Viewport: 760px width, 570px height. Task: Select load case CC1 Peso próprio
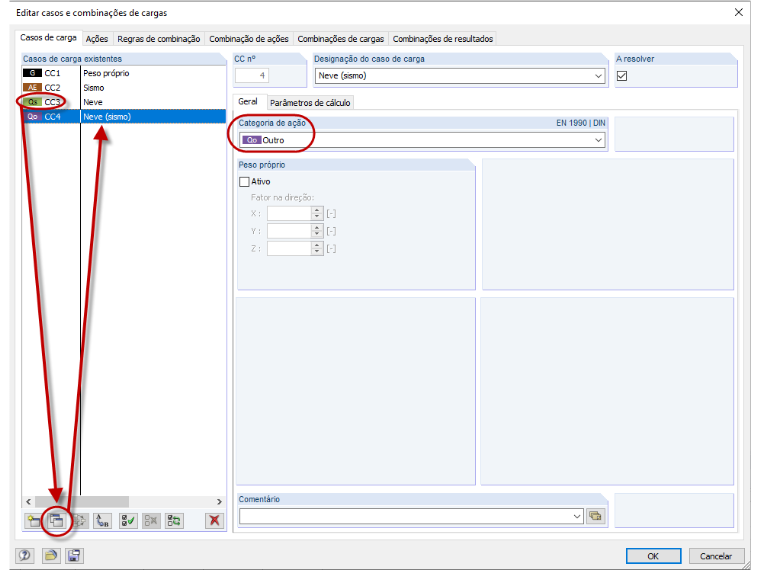(x=124, y=73)
